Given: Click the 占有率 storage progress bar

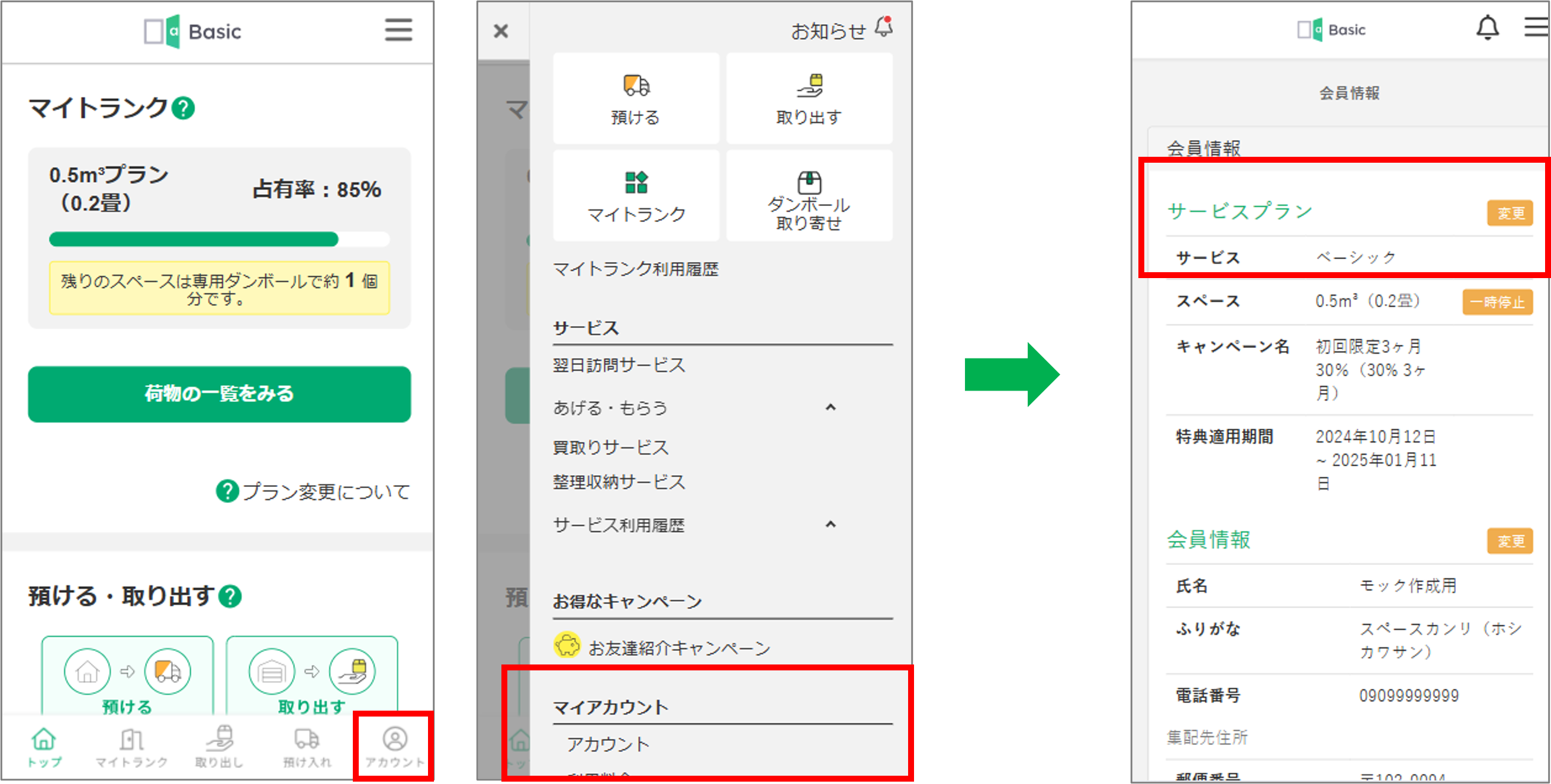Looking at the screenshot, I should tap(219, 240).
